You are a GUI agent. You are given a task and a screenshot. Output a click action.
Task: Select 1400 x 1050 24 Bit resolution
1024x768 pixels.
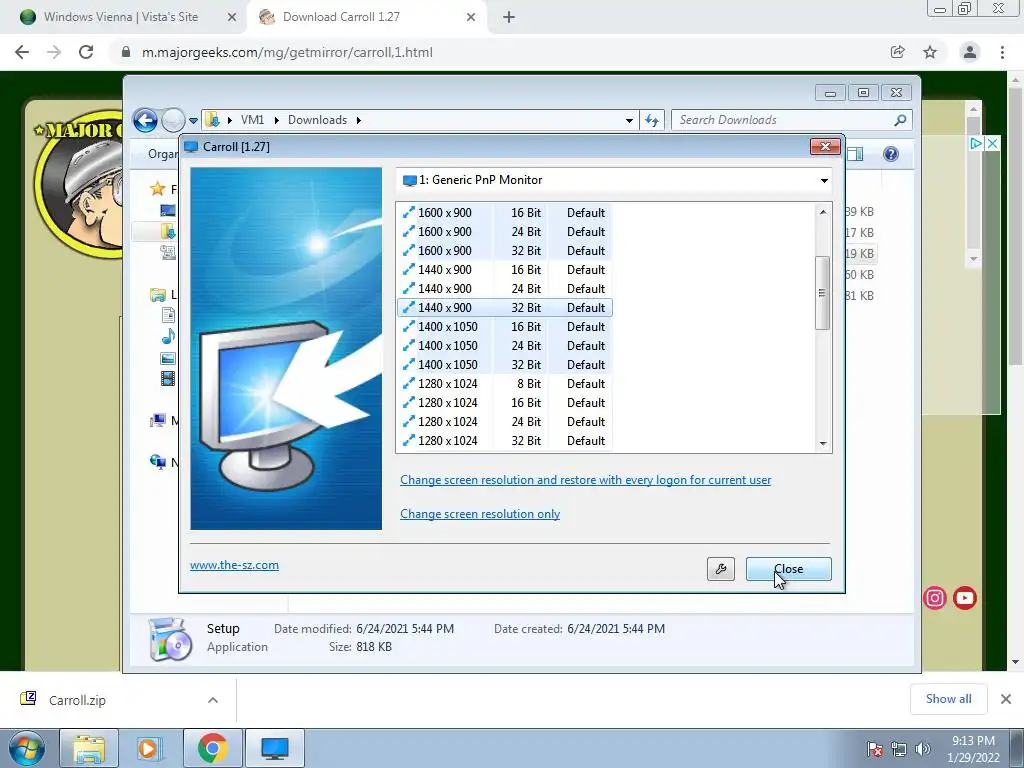(505, 345)
